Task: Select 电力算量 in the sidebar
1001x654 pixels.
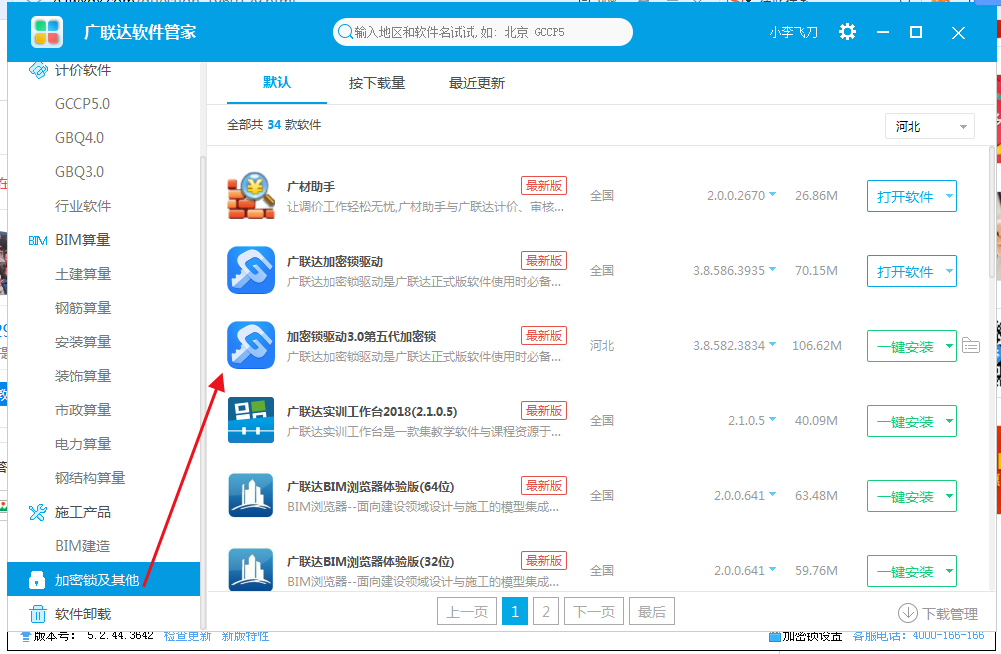Action: tap(83, 444)
